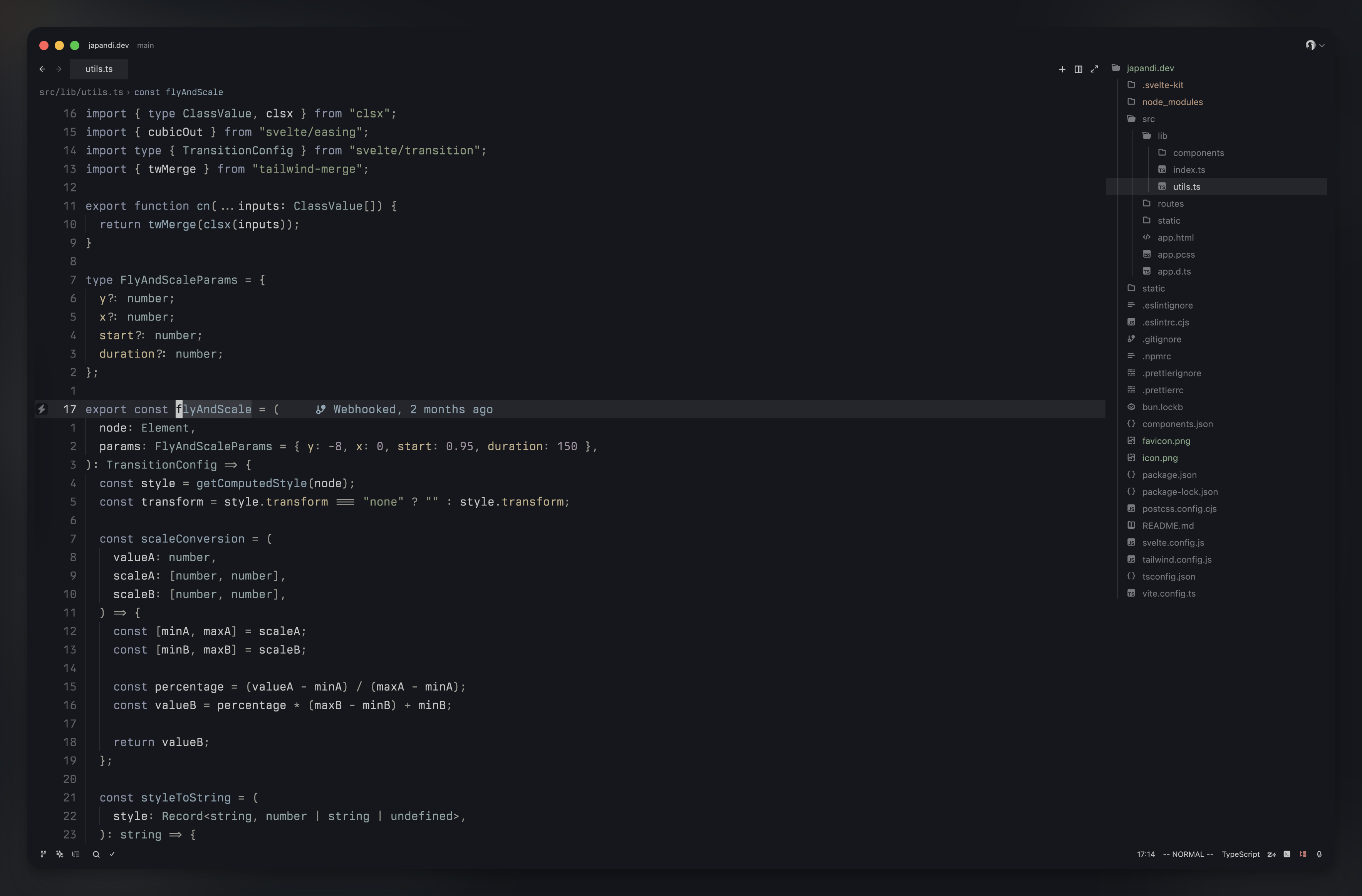This screenshot has width=1362, height=896.
Task: Click the Zed edit prediction icon
Action: click(1271, 854)
